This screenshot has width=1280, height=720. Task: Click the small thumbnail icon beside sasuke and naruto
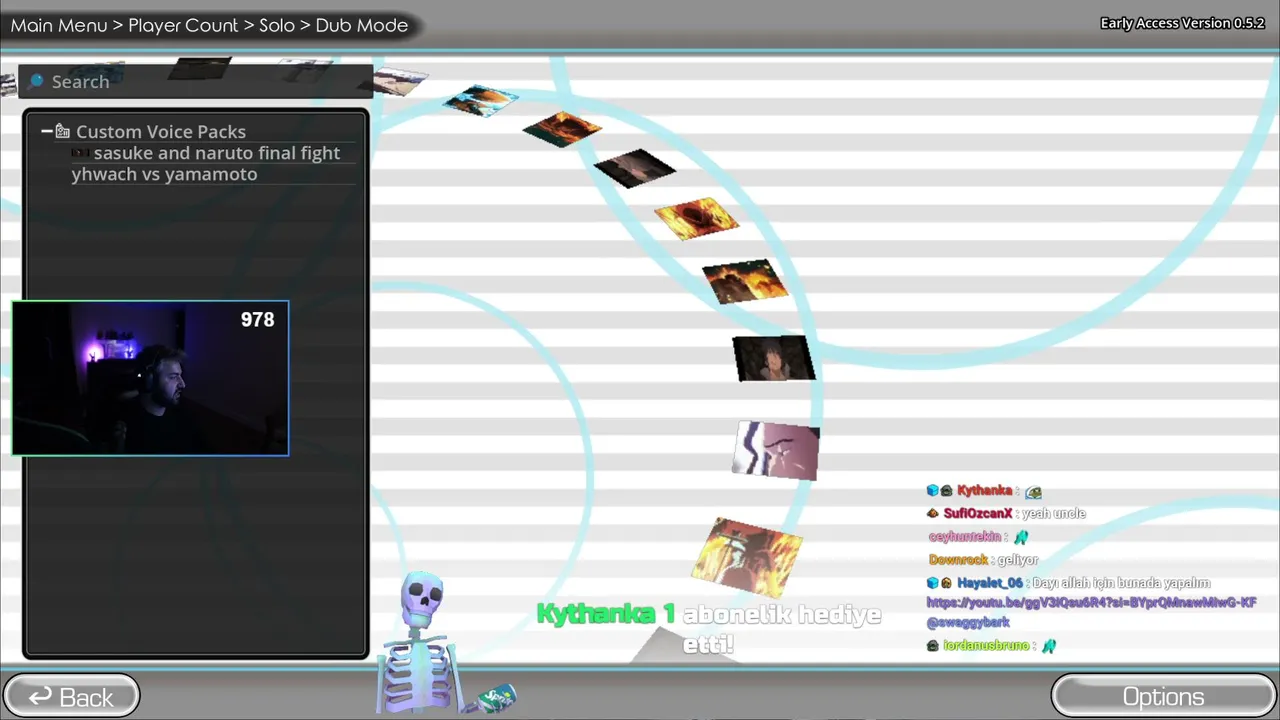pos(81,153)
